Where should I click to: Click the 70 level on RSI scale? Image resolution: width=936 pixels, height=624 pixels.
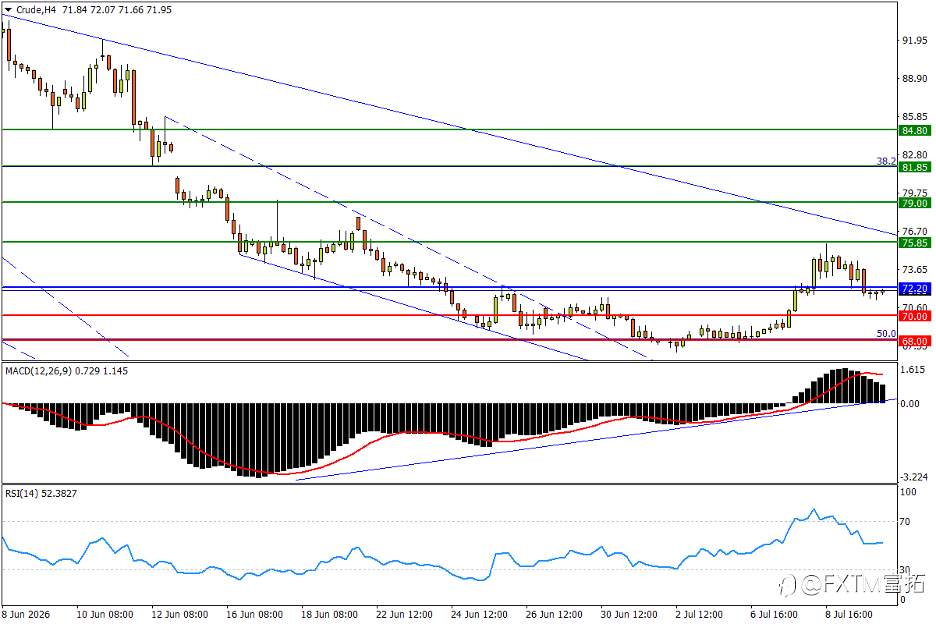coord(906,521)
